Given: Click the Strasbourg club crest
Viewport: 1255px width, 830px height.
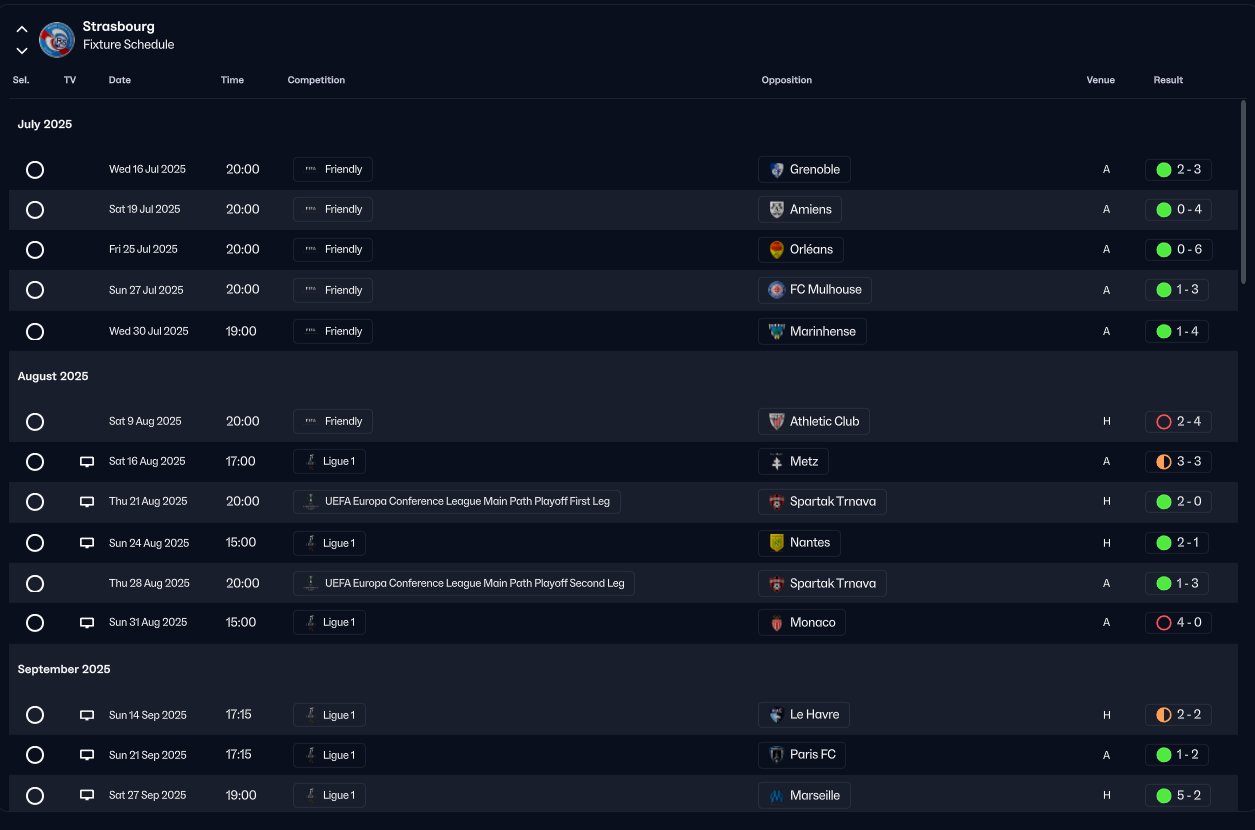Looking at the screenshot, I should tap(56, 39).
